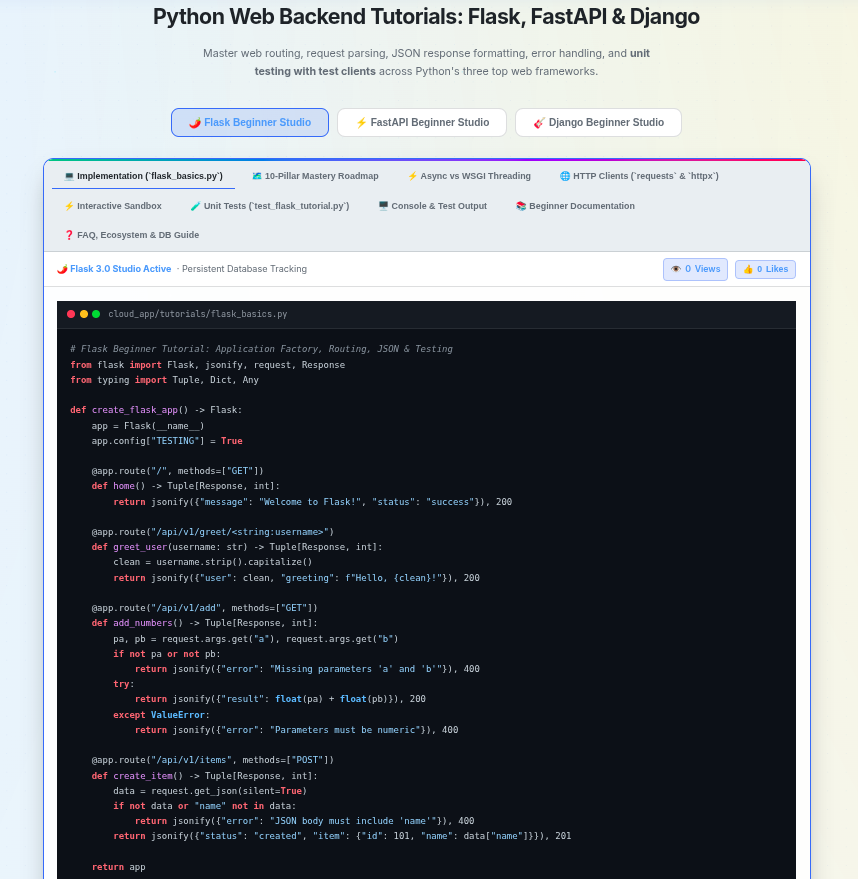Click the laptop icon on the Implementation tab
Screen dimensions: 858x879
tap(69, 176)
